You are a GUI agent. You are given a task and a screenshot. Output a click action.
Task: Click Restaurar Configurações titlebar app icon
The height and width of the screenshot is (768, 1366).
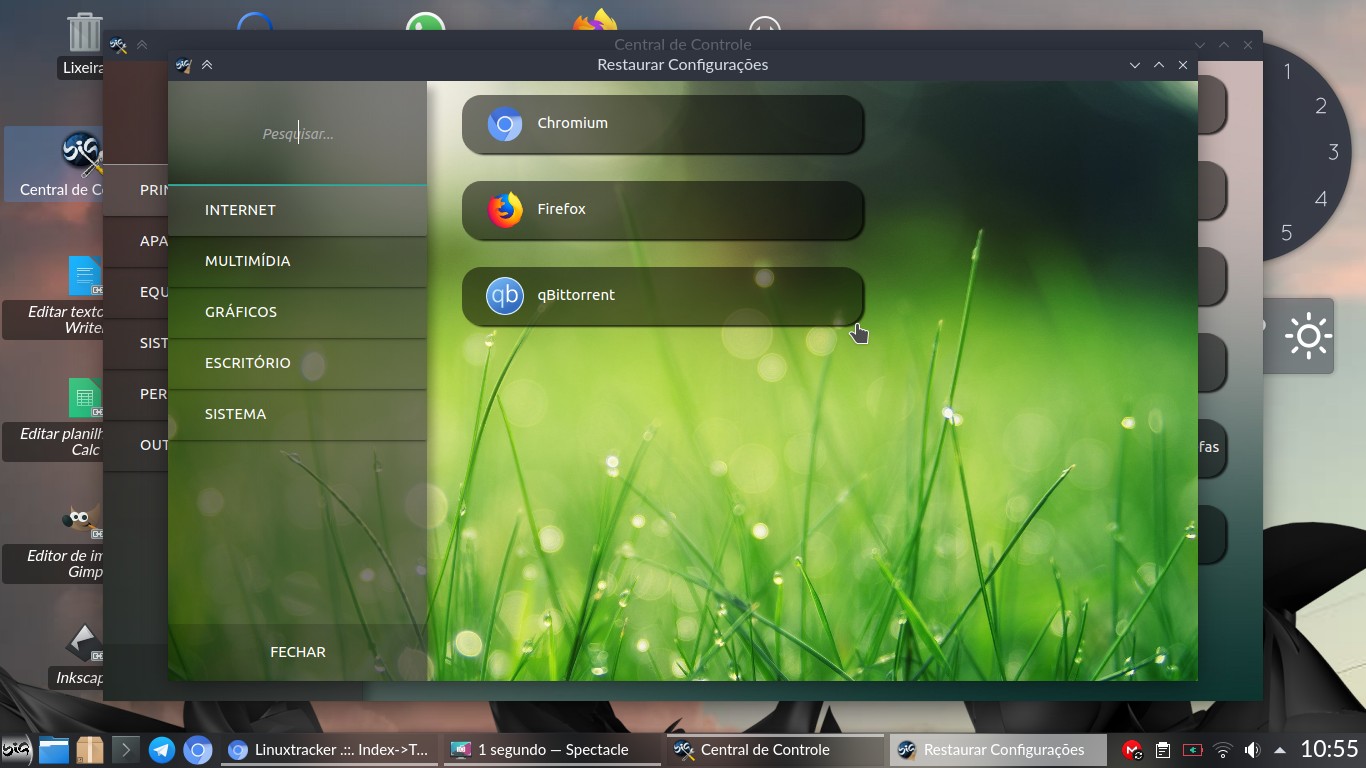coord(183,65)
